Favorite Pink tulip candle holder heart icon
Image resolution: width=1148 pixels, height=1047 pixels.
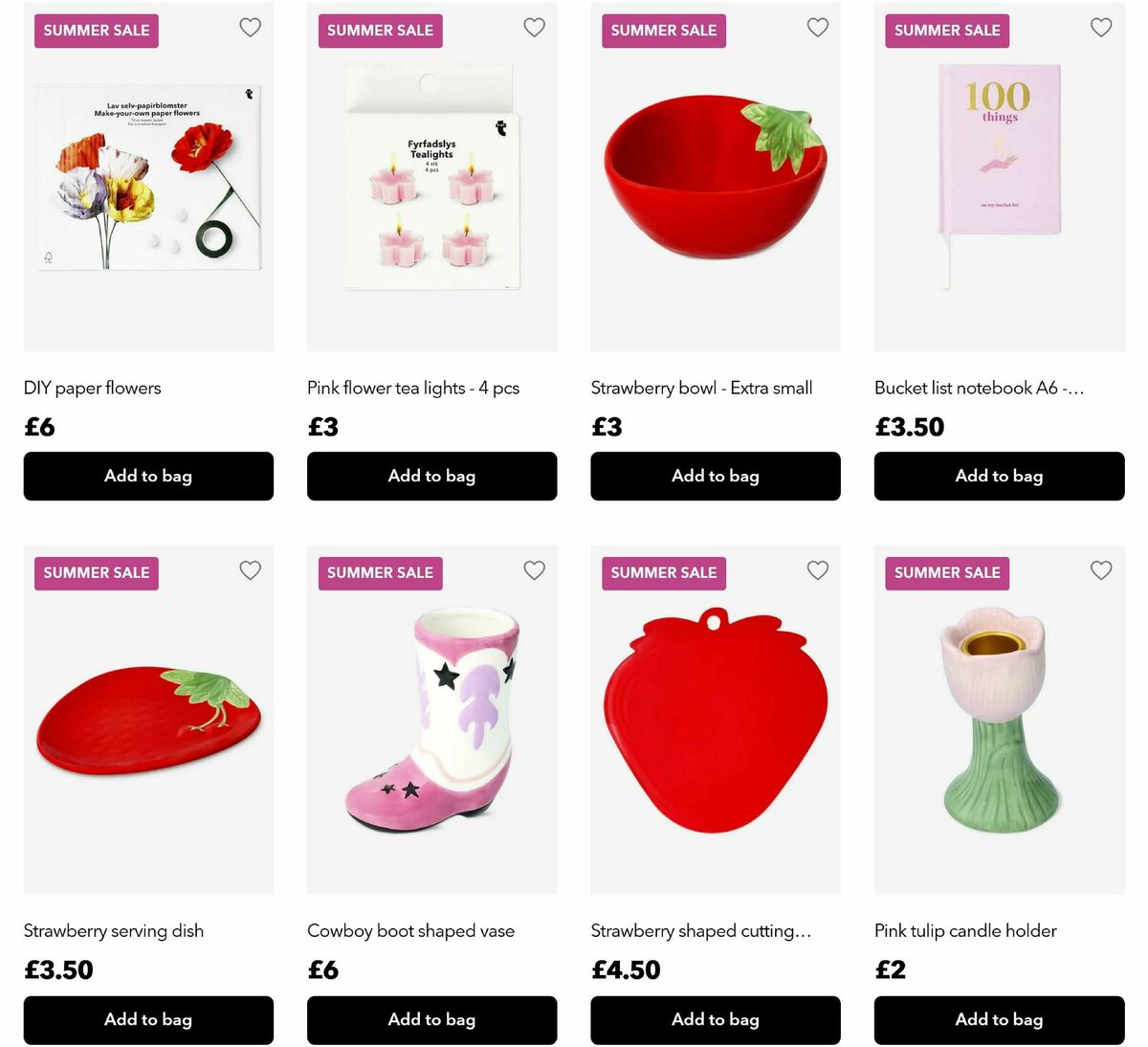point(1101,570)
